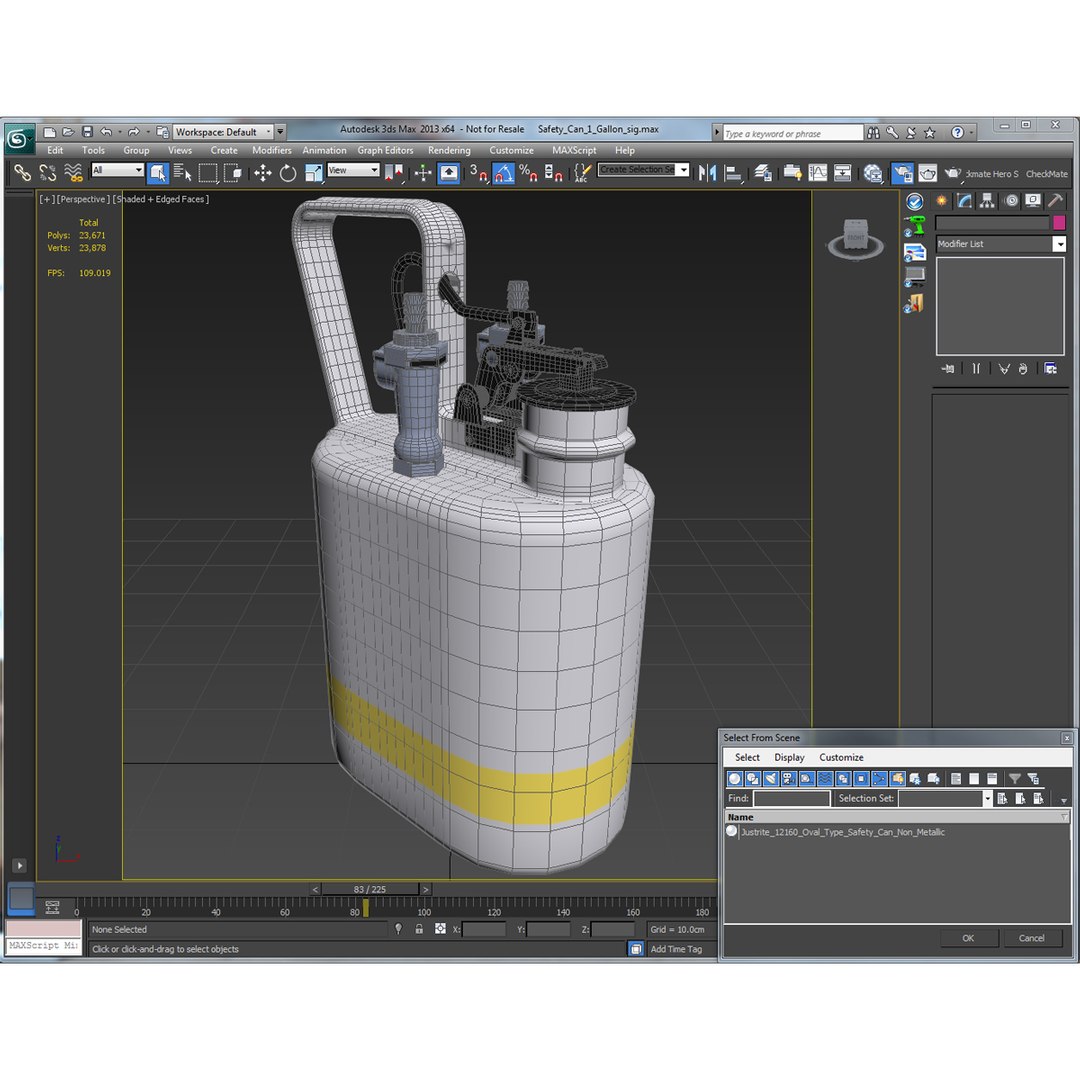Click Add Time Tag in the status bar
1080x1080 pixels.
point(676,949)
